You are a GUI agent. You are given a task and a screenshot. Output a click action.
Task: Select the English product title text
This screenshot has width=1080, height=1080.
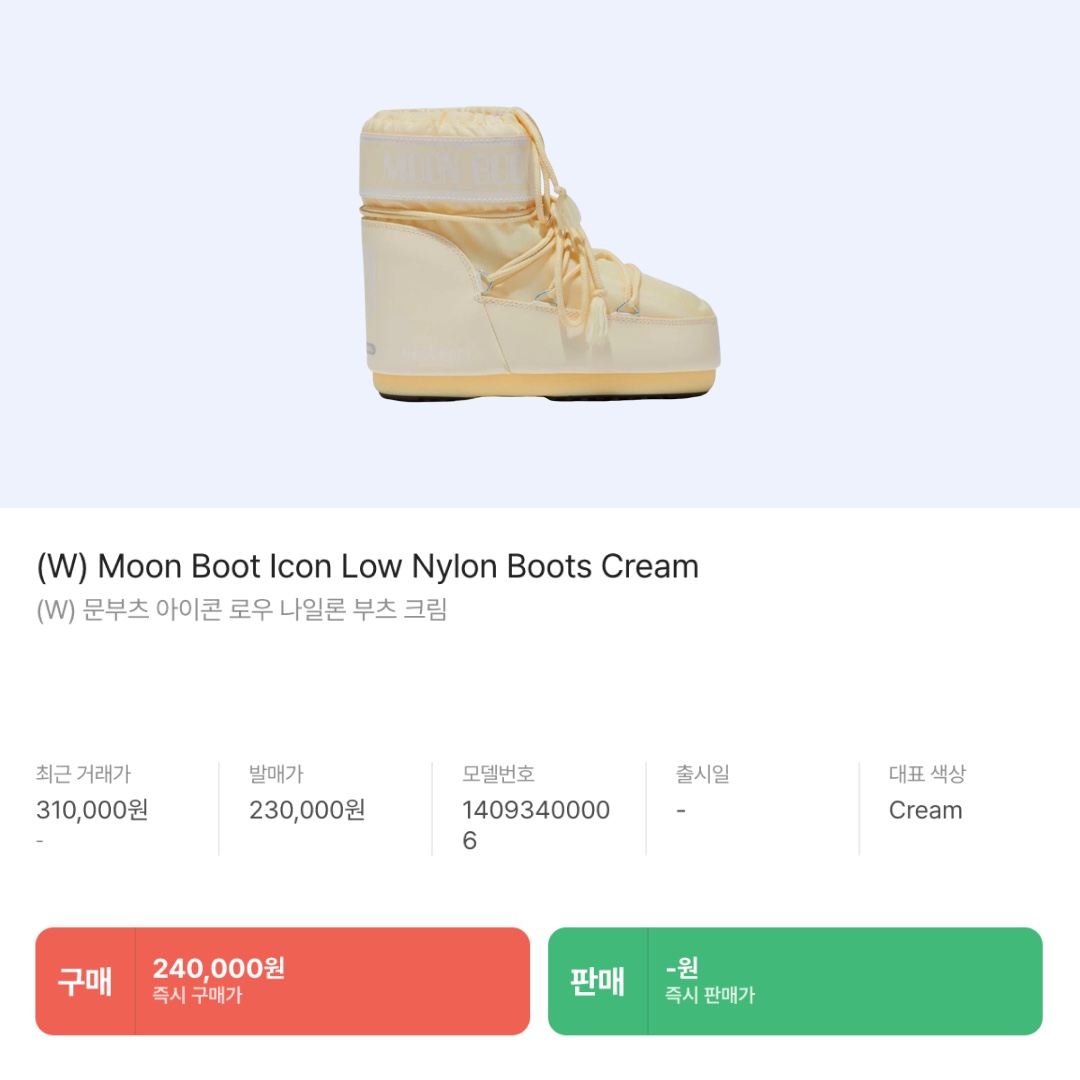point(367,567)
